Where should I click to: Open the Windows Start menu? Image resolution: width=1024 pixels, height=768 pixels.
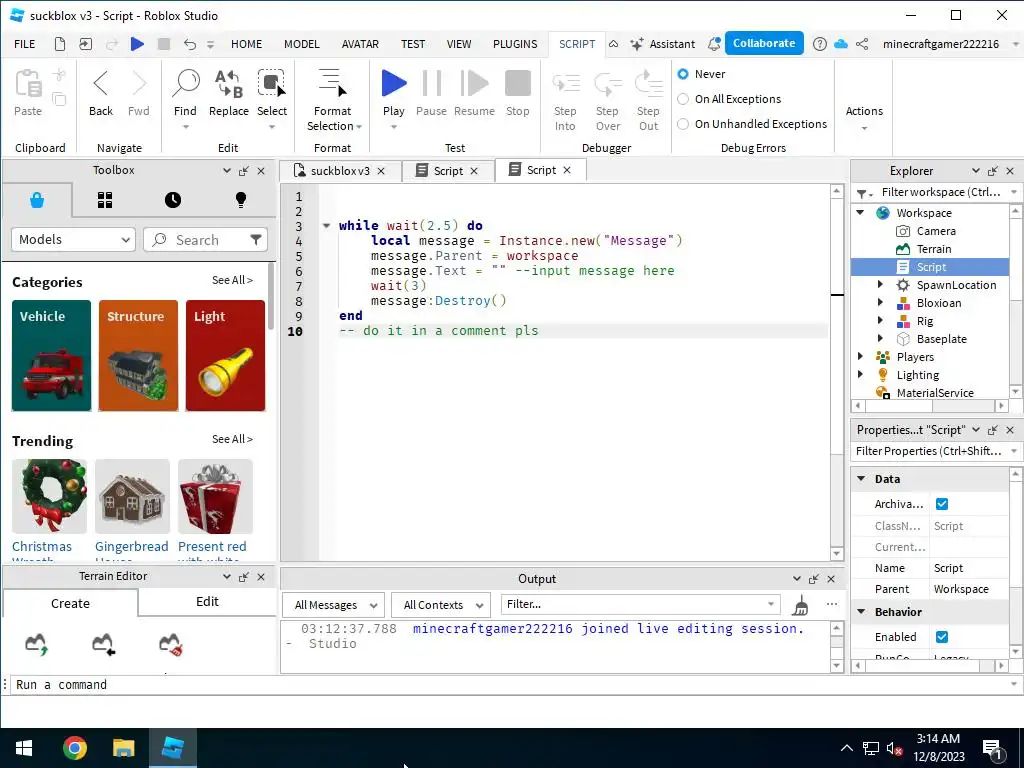pyautogui.click(x=24, y=748)
